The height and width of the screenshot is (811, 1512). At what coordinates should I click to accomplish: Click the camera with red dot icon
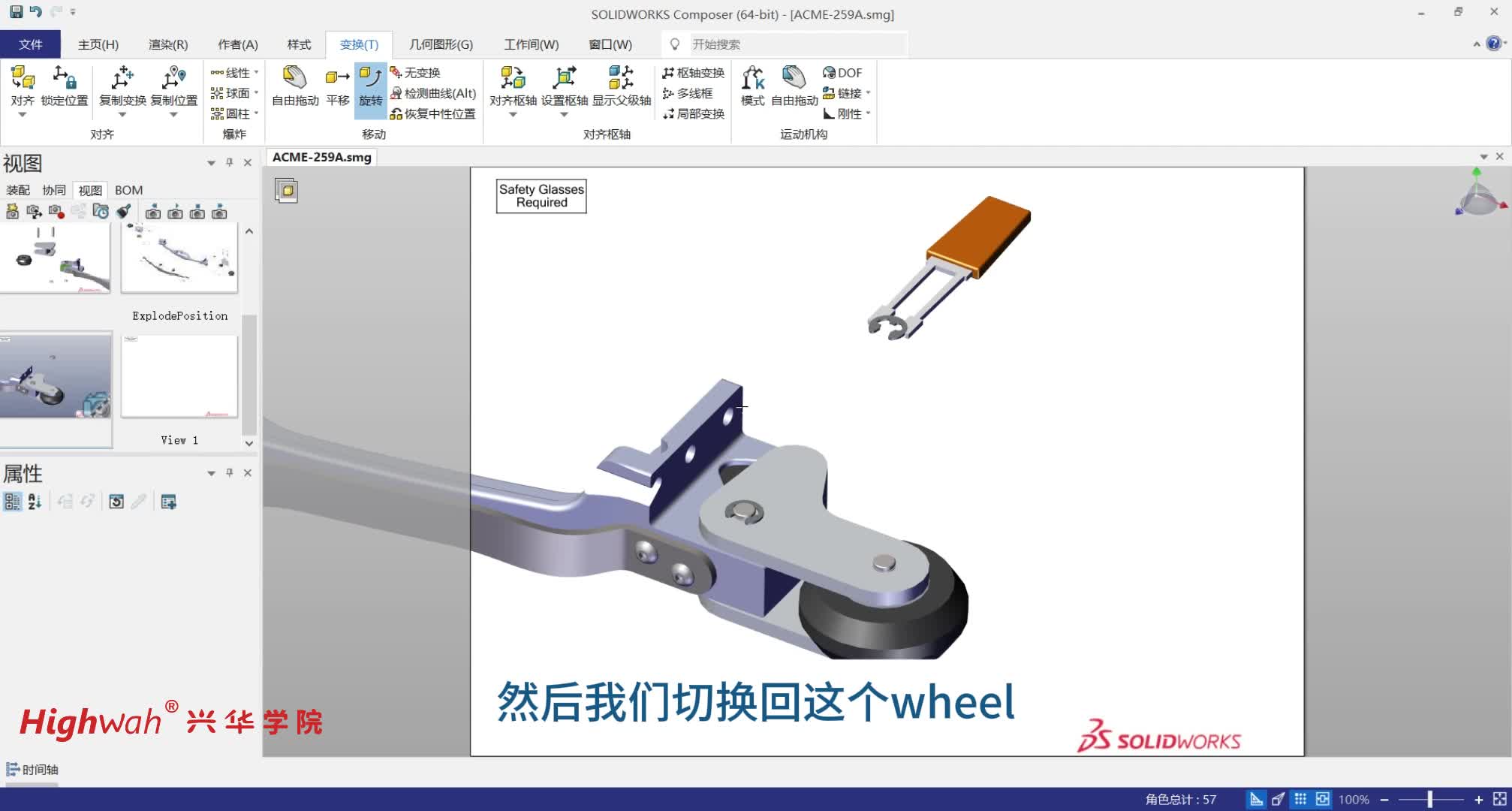coord(56,212)
